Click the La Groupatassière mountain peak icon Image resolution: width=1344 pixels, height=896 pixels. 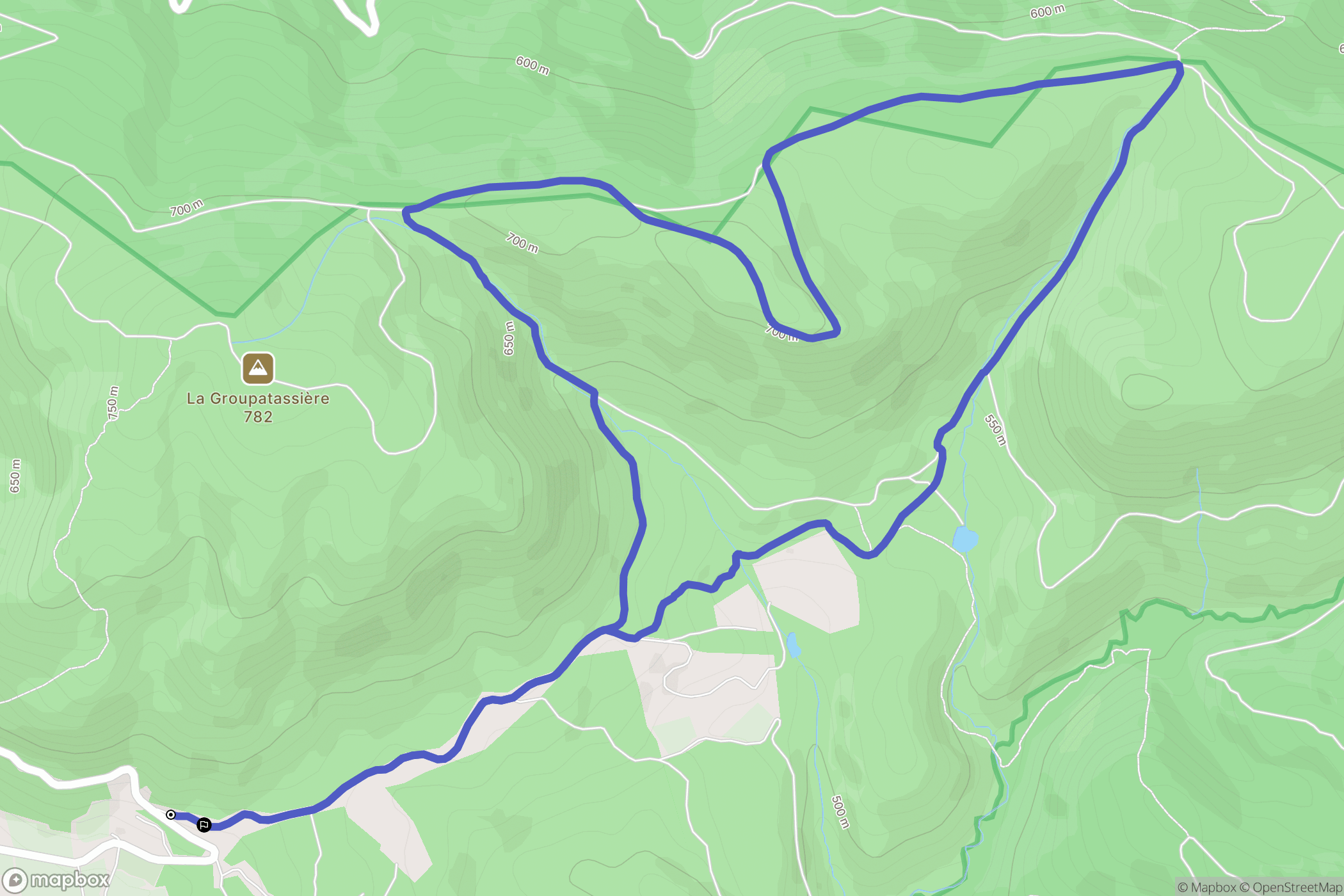tap(258, 368)
